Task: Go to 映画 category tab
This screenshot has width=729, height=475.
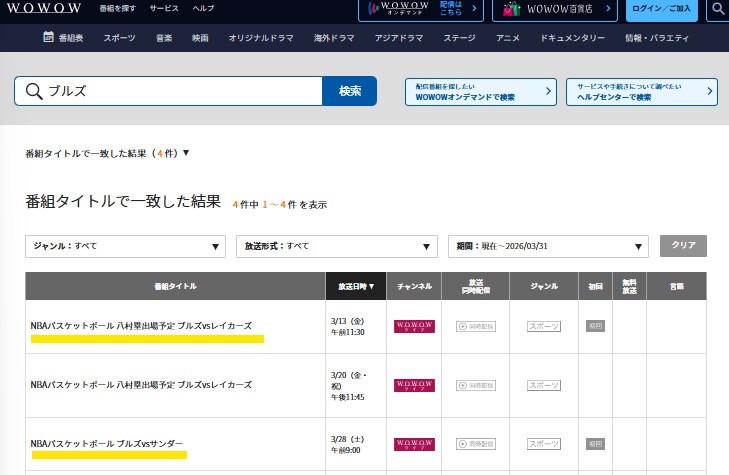Action: click(x=200, y=38)
